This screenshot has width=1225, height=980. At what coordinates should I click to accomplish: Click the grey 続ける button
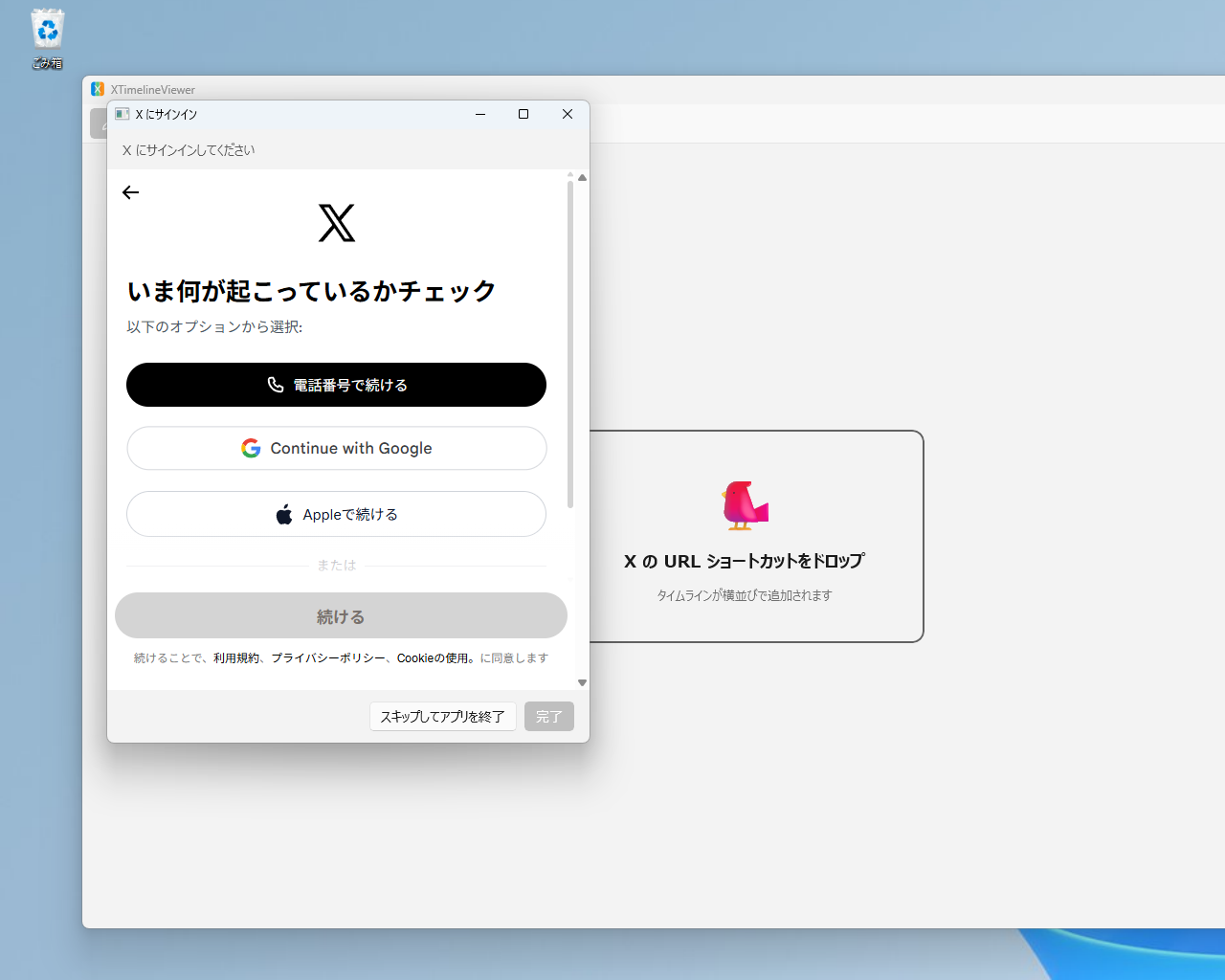(341, 615)
